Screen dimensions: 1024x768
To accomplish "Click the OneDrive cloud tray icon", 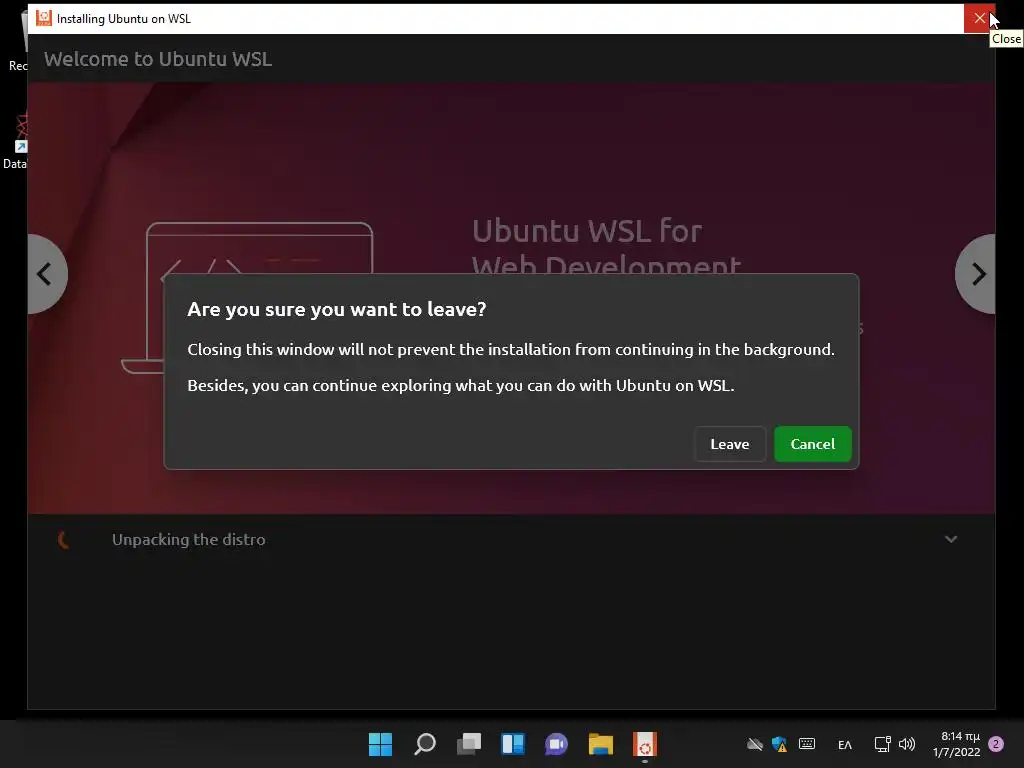I will click(755, 744).
